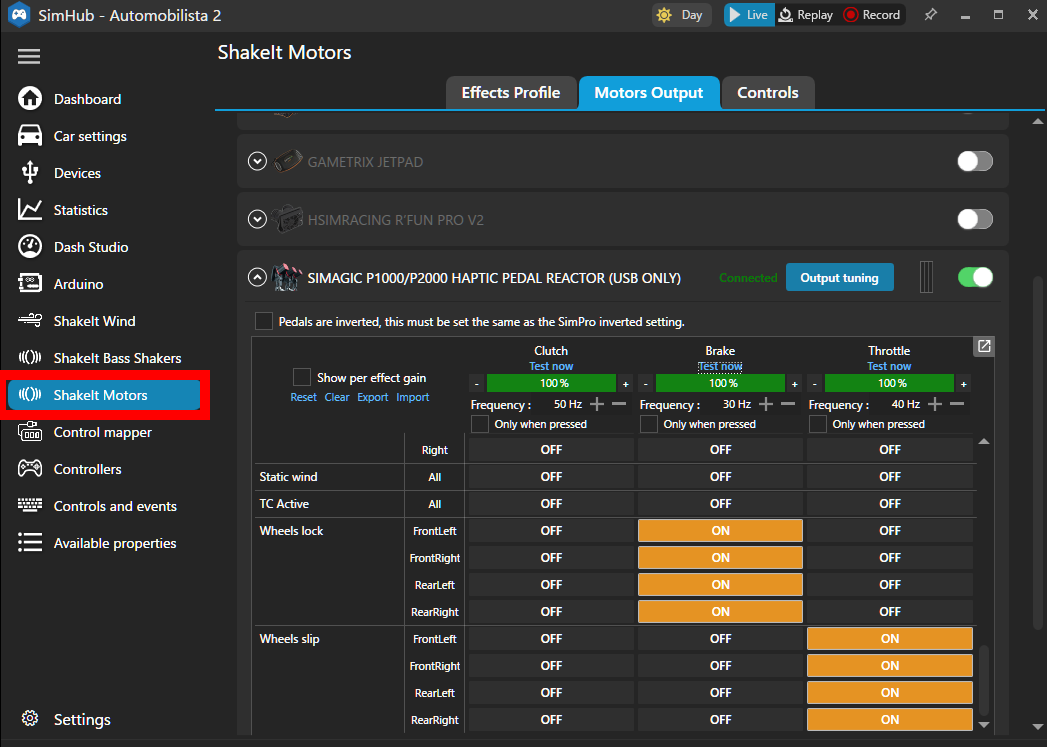Switch to the Effects Profile tab
The image size is (1047, 747).
[x=511, y=93]
